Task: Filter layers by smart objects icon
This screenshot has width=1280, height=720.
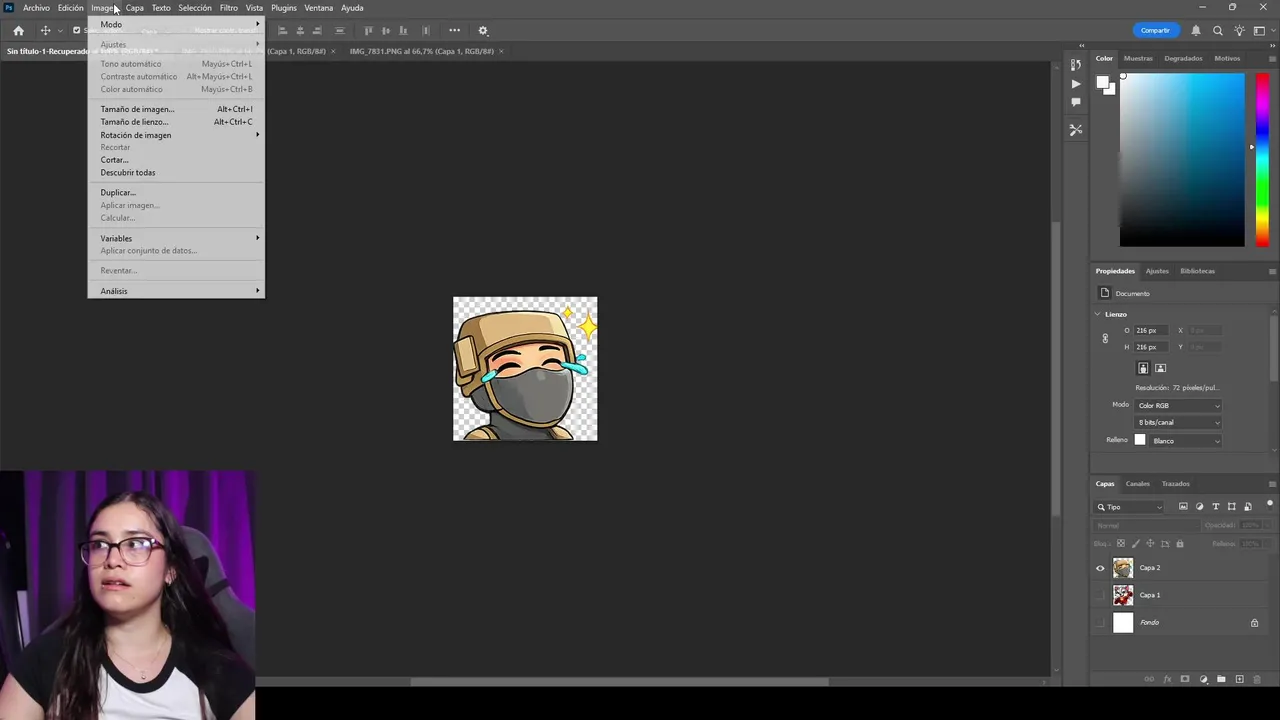Action: click(1248, 507)
